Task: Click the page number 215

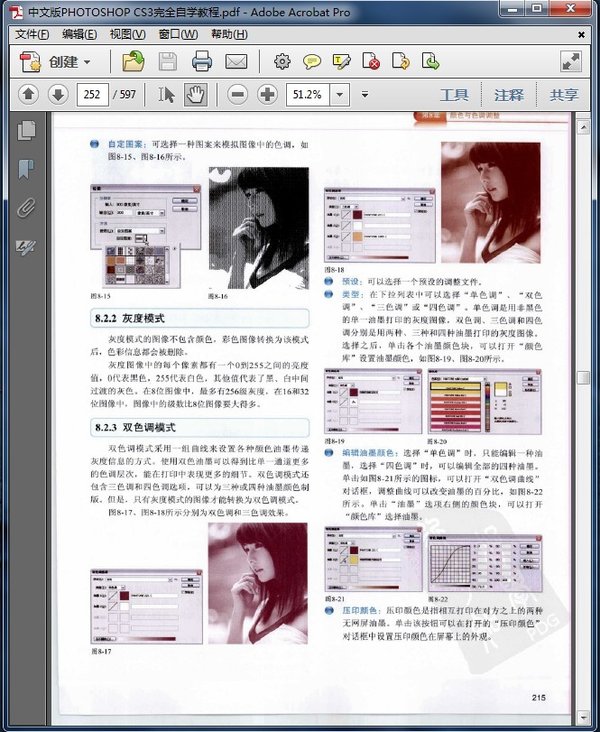Action: pyautogui.click(x=538, y=697)
